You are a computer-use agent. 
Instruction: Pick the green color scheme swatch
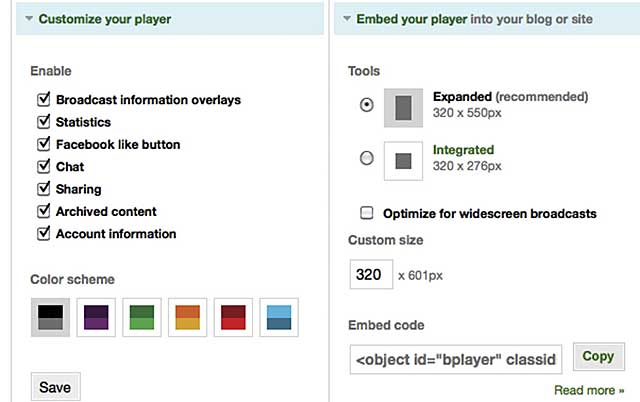click(142, 317)
